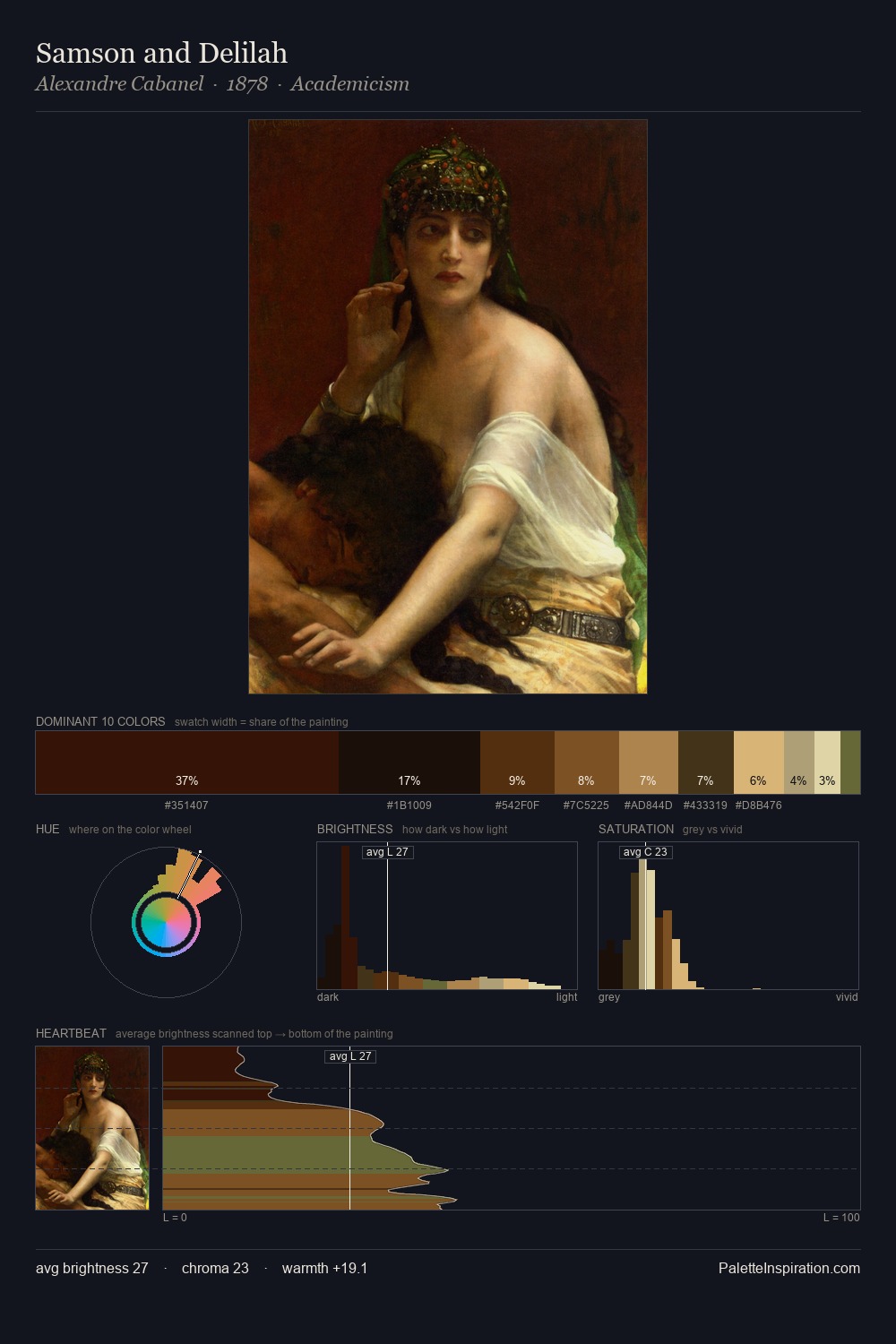Image resolution: width=896 pixels, height=1344 pixels.
Task: Click the footer stat 'avg brightness 27'
Action: (x=92, y=1268)
